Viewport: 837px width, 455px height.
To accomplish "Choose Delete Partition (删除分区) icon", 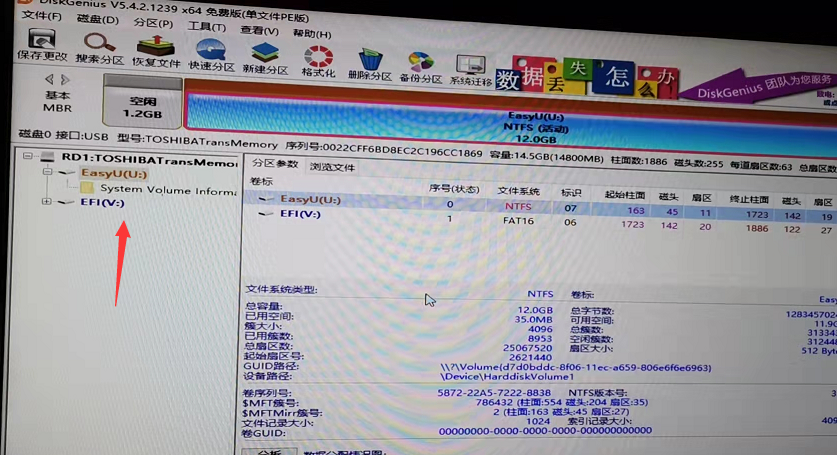I will [370, 64].
